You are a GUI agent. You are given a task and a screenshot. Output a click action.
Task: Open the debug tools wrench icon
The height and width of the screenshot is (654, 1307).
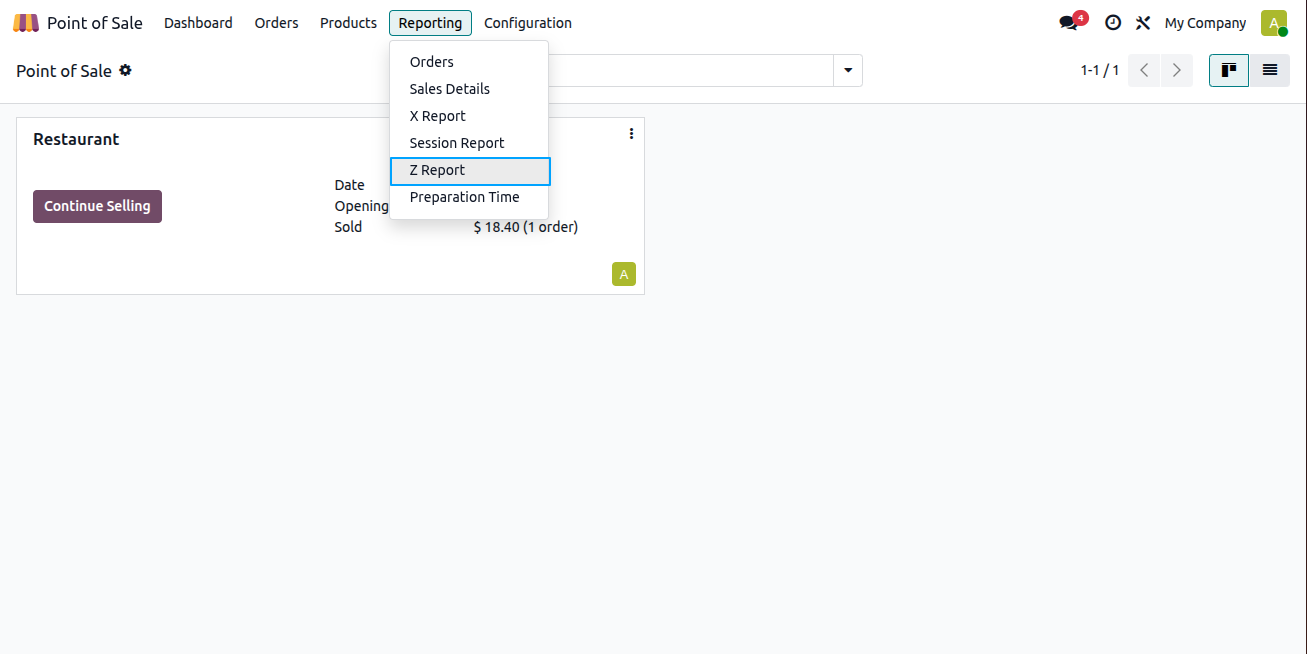[x=1143, y=23]
